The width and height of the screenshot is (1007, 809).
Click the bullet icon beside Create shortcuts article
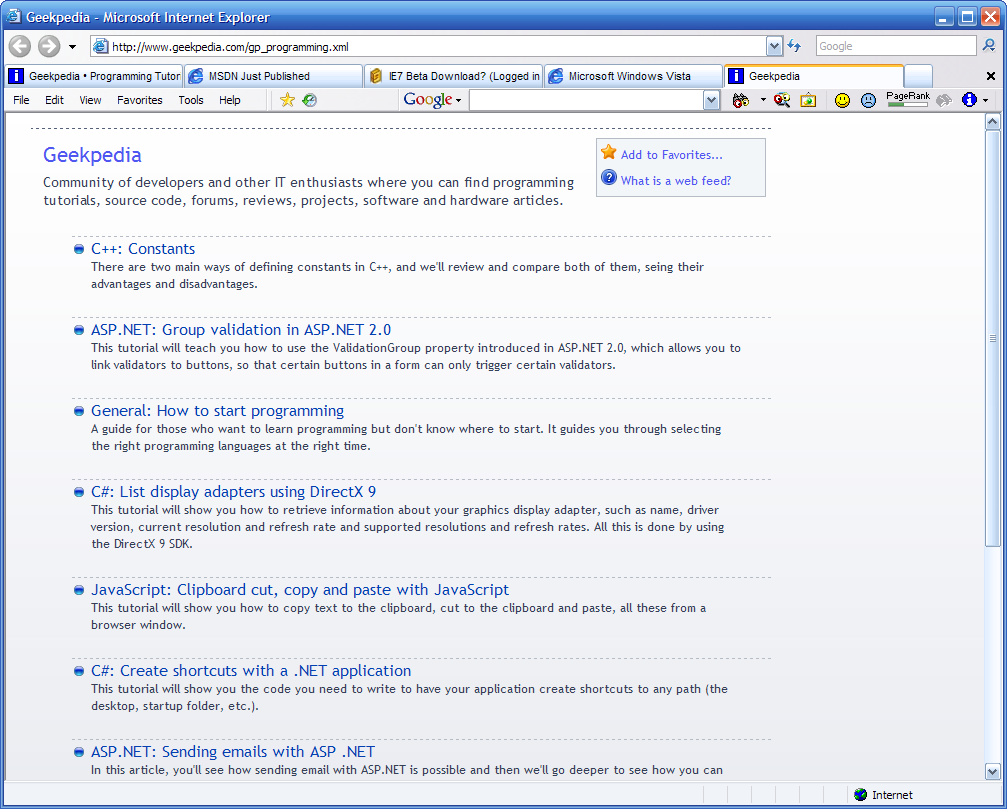point(79,671)
